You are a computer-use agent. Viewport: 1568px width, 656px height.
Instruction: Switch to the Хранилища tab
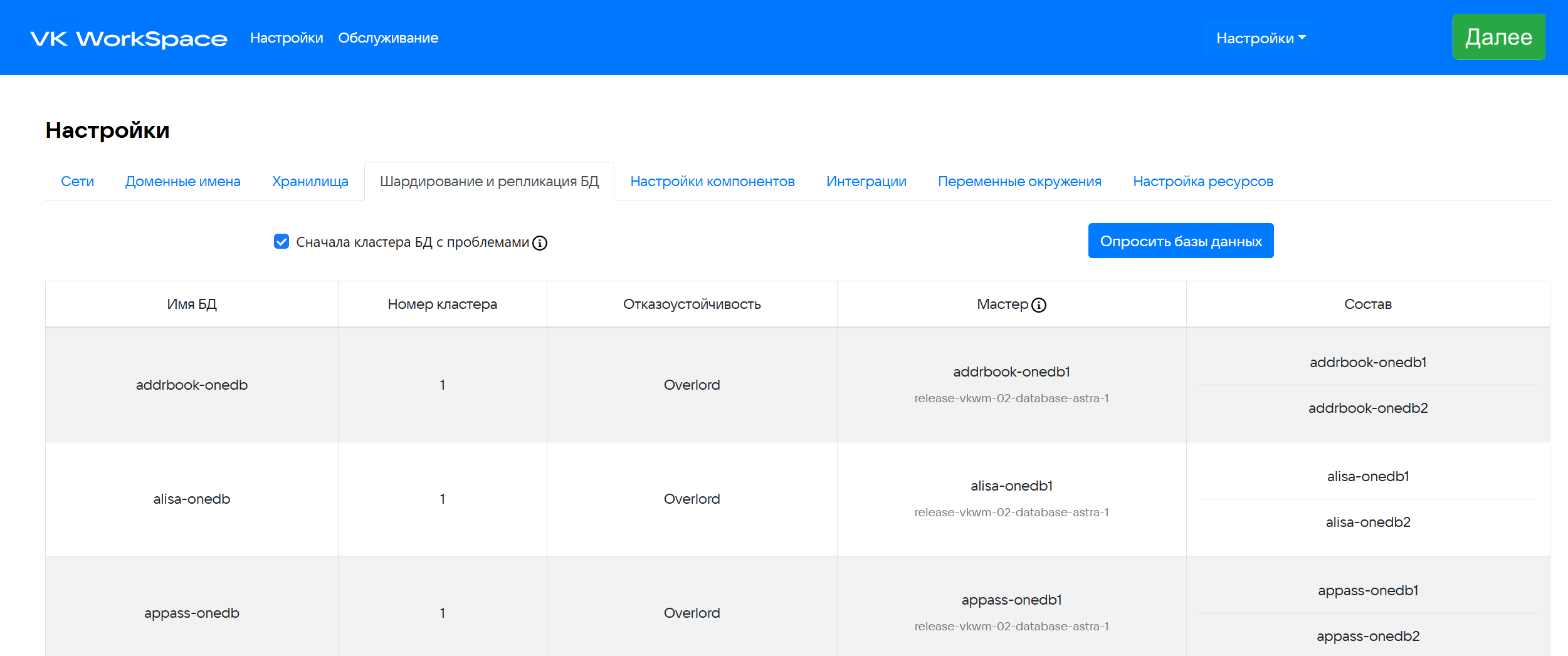click(310, 182)
